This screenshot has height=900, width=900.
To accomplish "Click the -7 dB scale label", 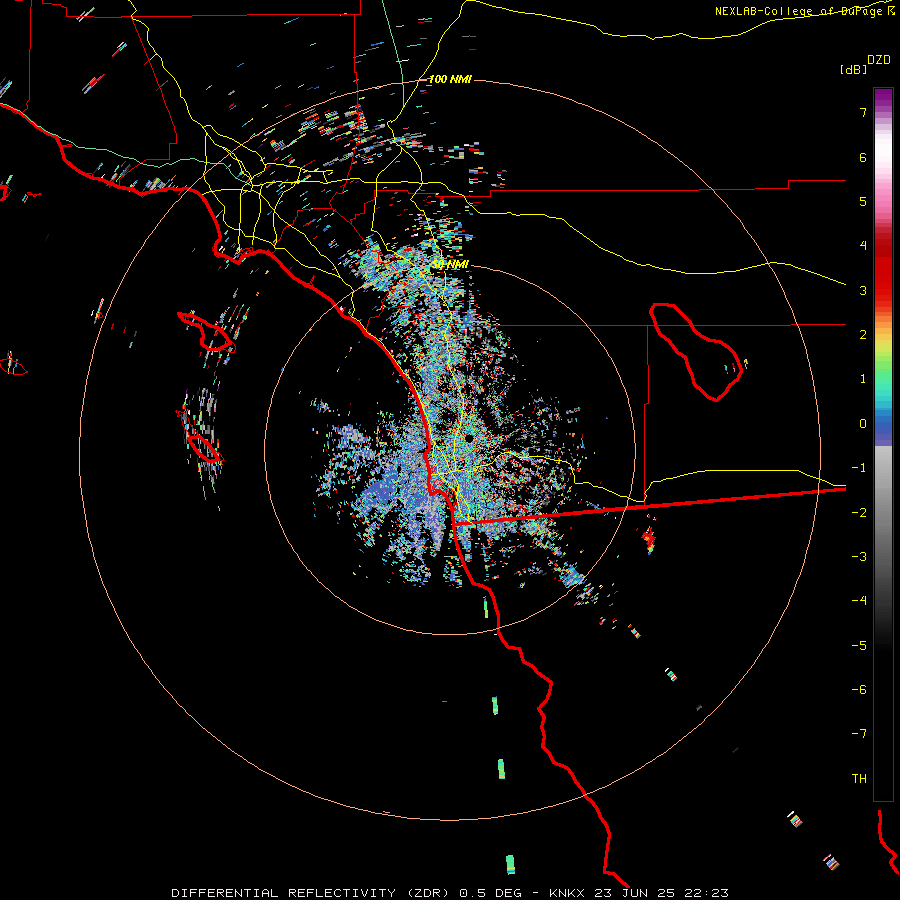I will (x=859, y=734).
